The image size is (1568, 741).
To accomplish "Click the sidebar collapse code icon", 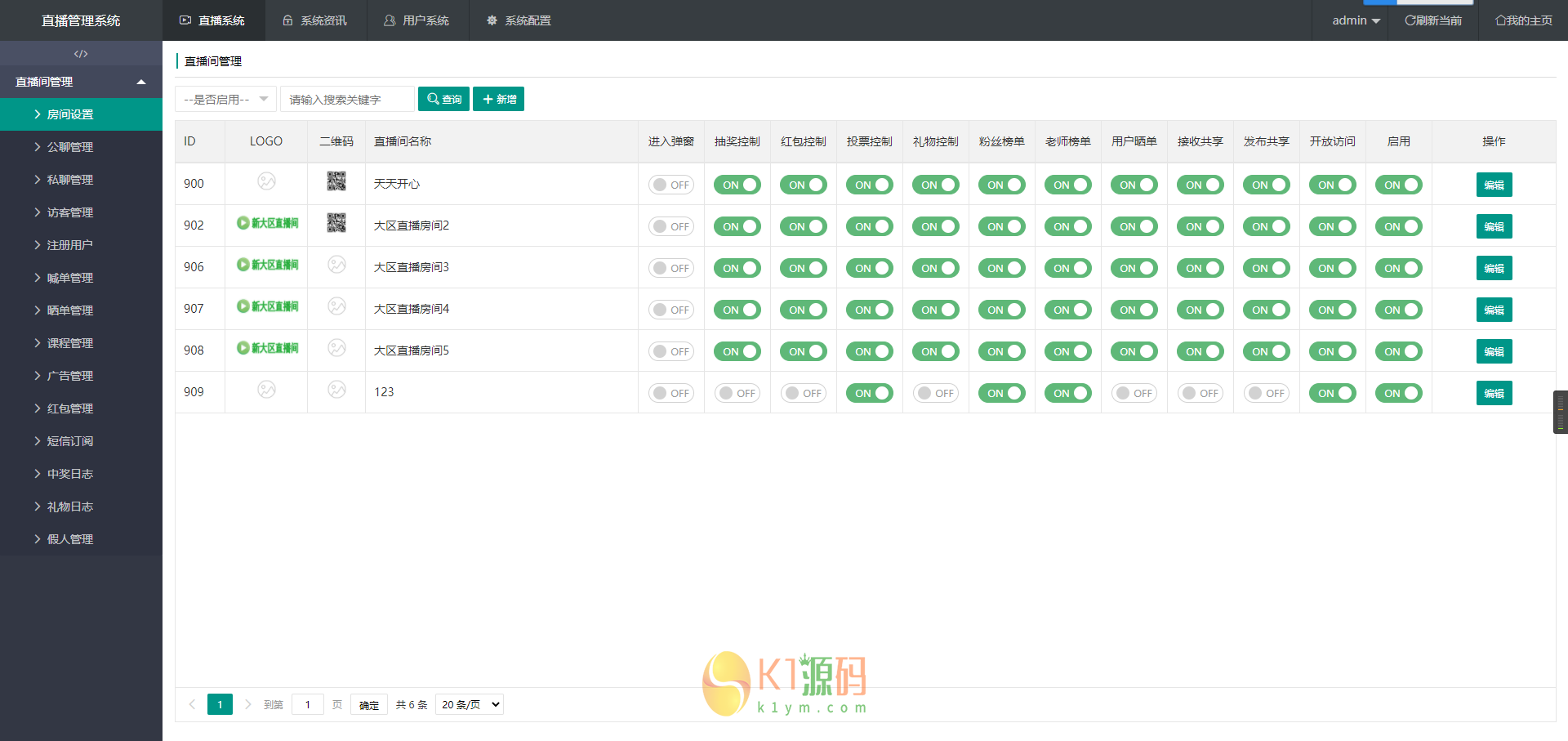I will pyautogui.click(x=81, y=54).
